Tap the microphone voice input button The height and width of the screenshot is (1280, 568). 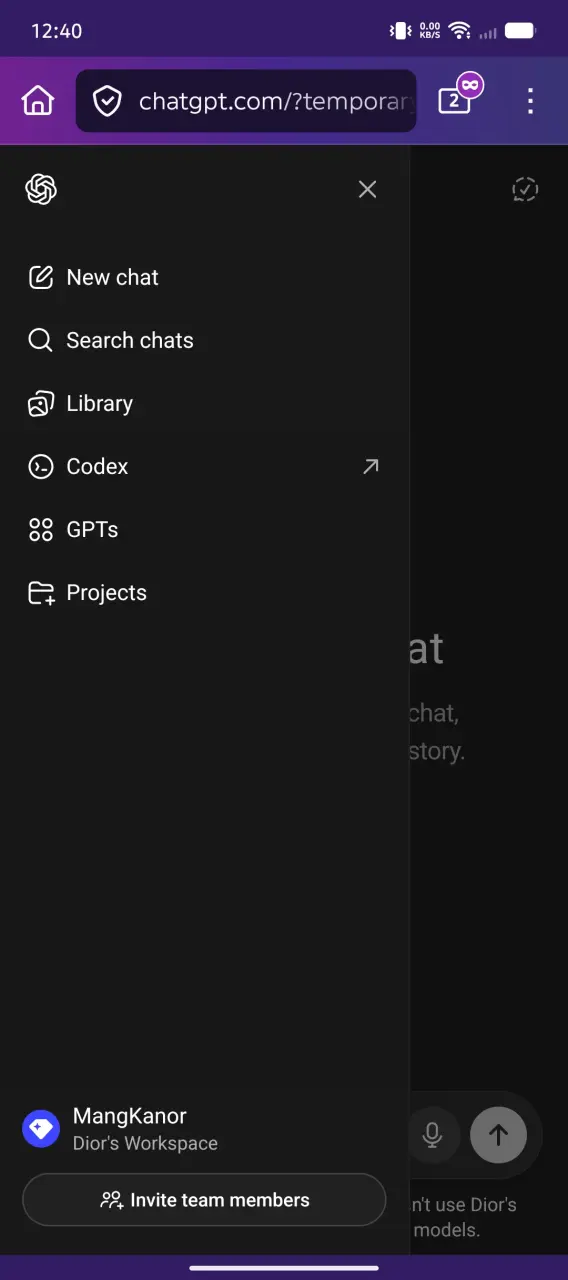point(432,1135)
